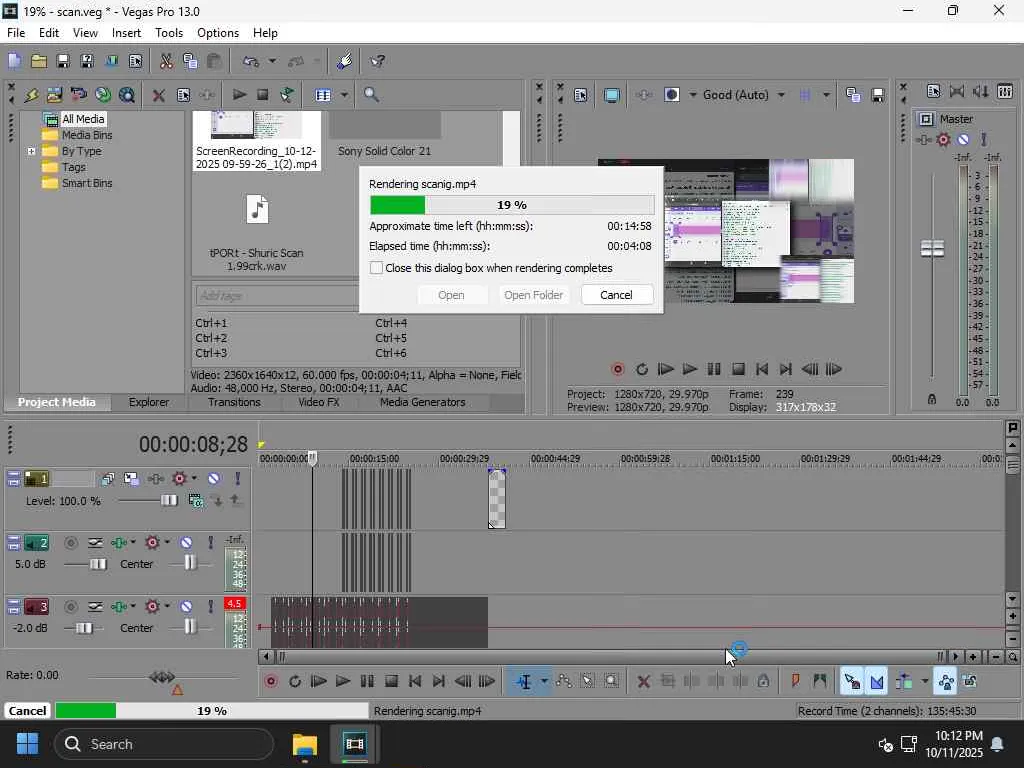Toggle Solo on audio track 2
This screenshot has width=1024, height=768.
(x=210, y=543)
